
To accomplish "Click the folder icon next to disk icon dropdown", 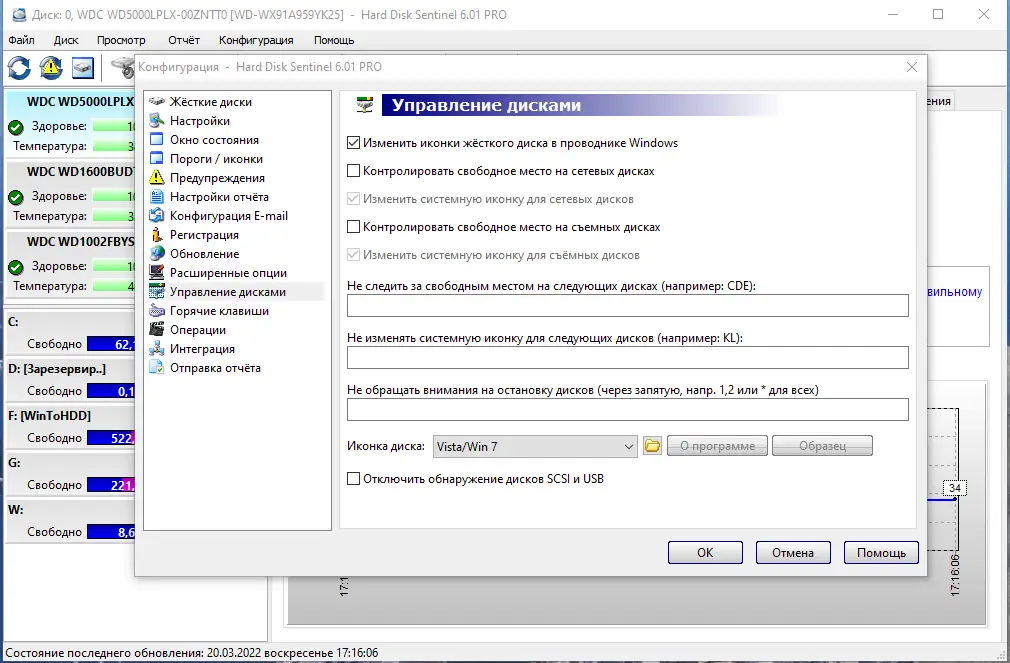I will (x=652, y=446).
